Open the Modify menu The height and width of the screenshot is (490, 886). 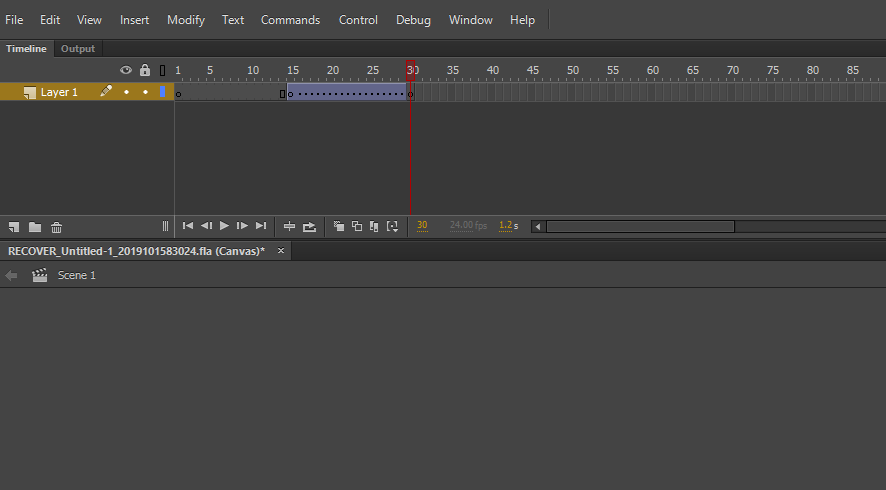point(186,20)
